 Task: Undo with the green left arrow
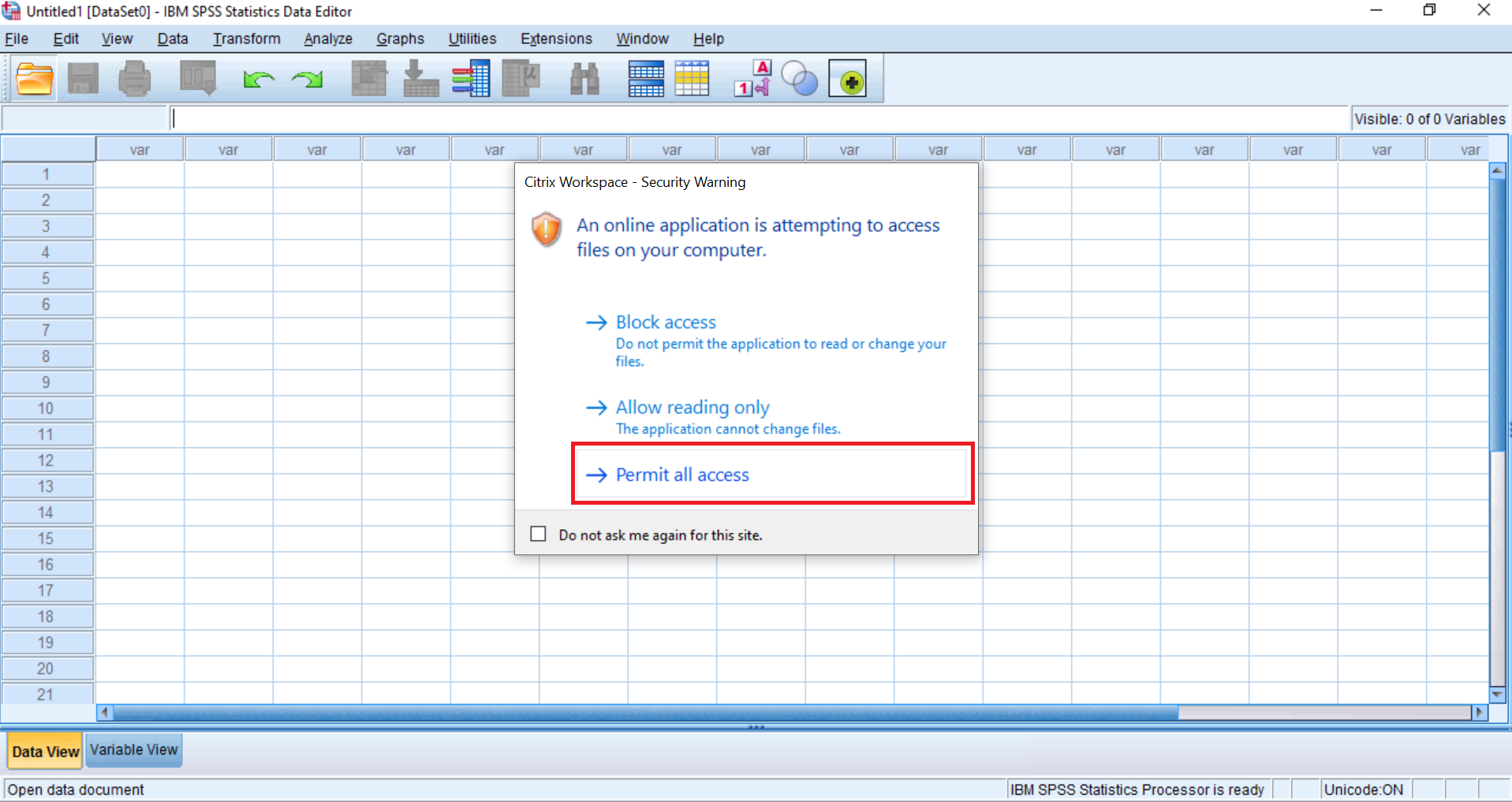[x=259, y=79]
